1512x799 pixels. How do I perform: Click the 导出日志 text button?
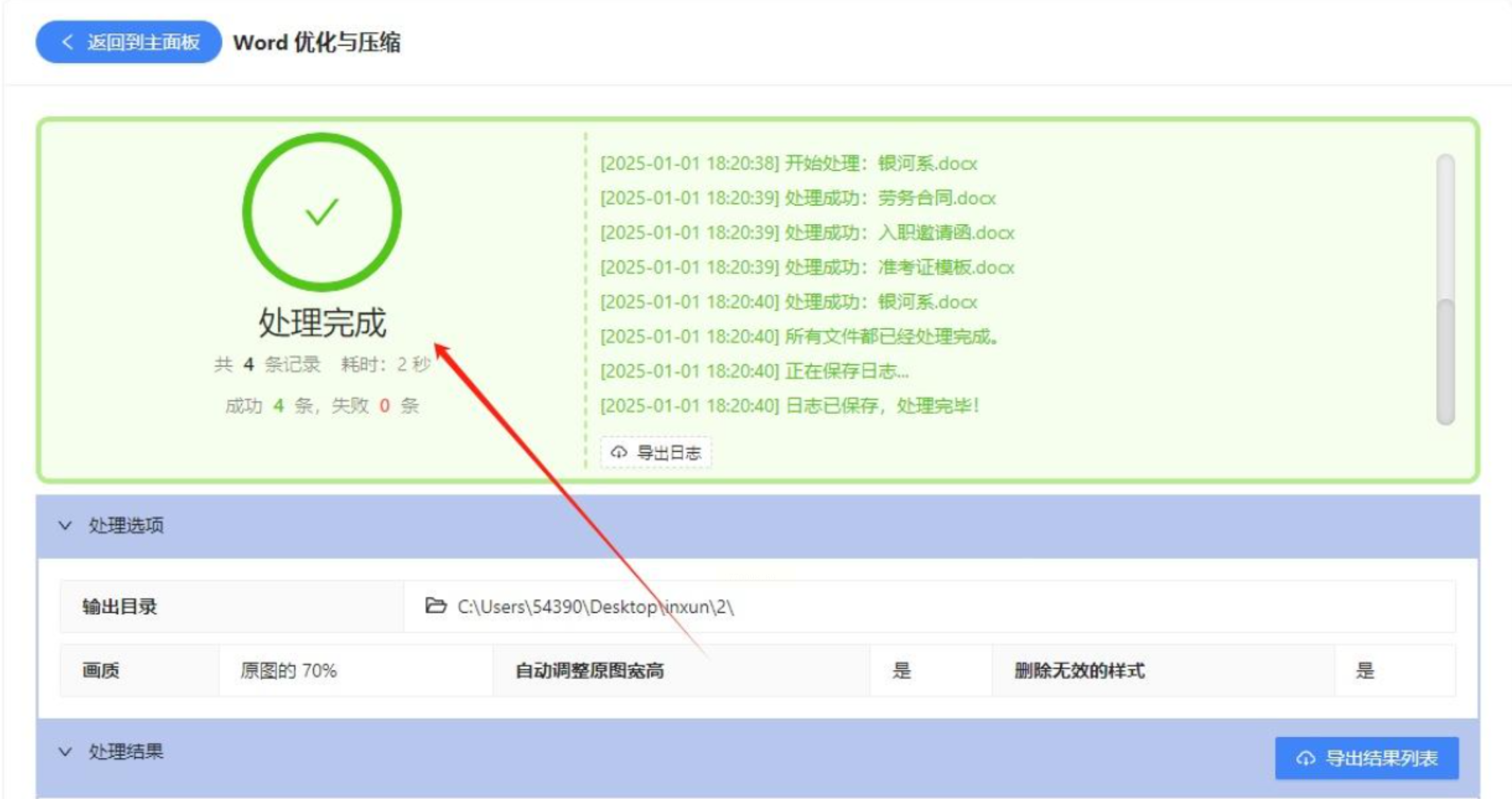tap(668, 453)
